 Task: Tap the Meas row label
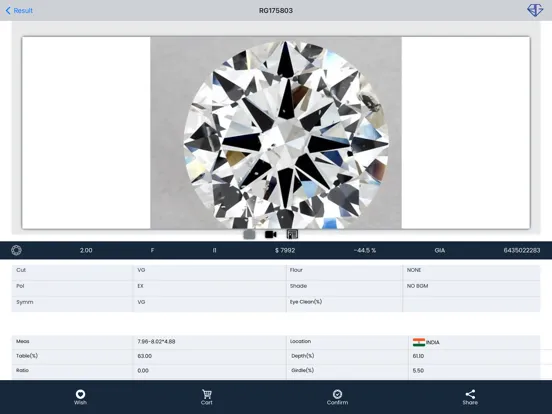[x=23, y=341]
